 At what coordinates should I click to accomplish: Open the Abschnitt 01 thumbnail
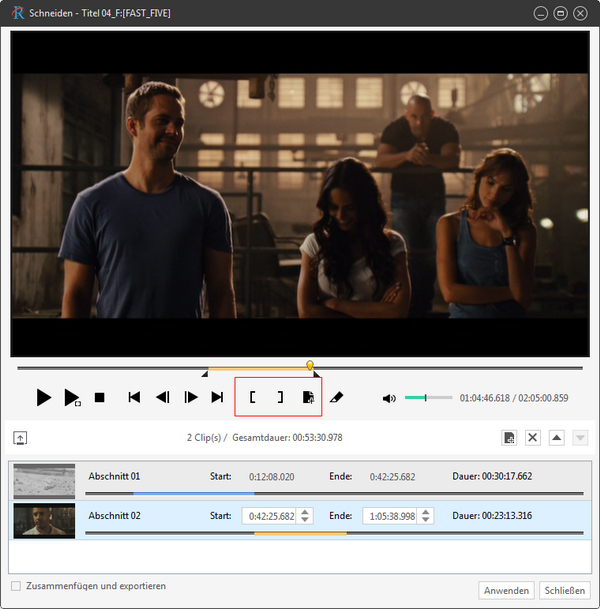click(x=44, y=481)
